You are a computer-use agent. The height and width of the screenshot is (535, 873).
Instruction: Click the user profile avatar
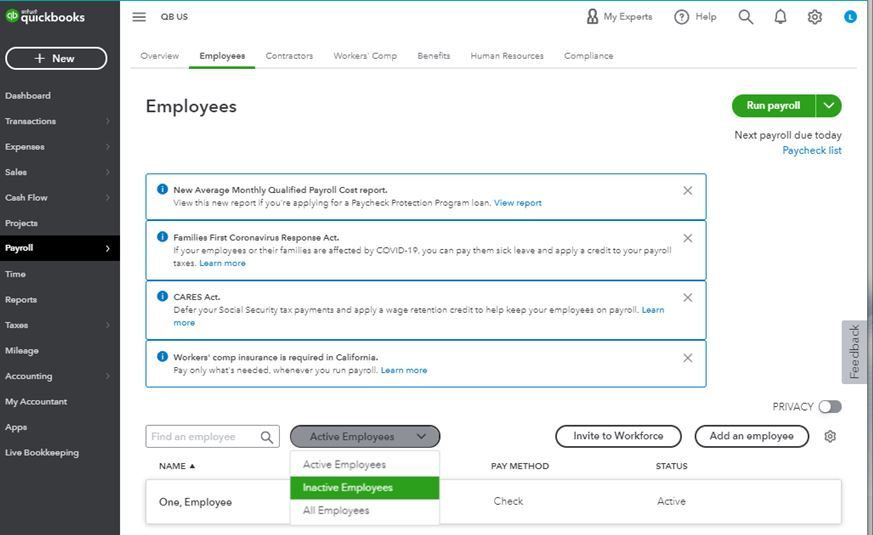point(850,17)
